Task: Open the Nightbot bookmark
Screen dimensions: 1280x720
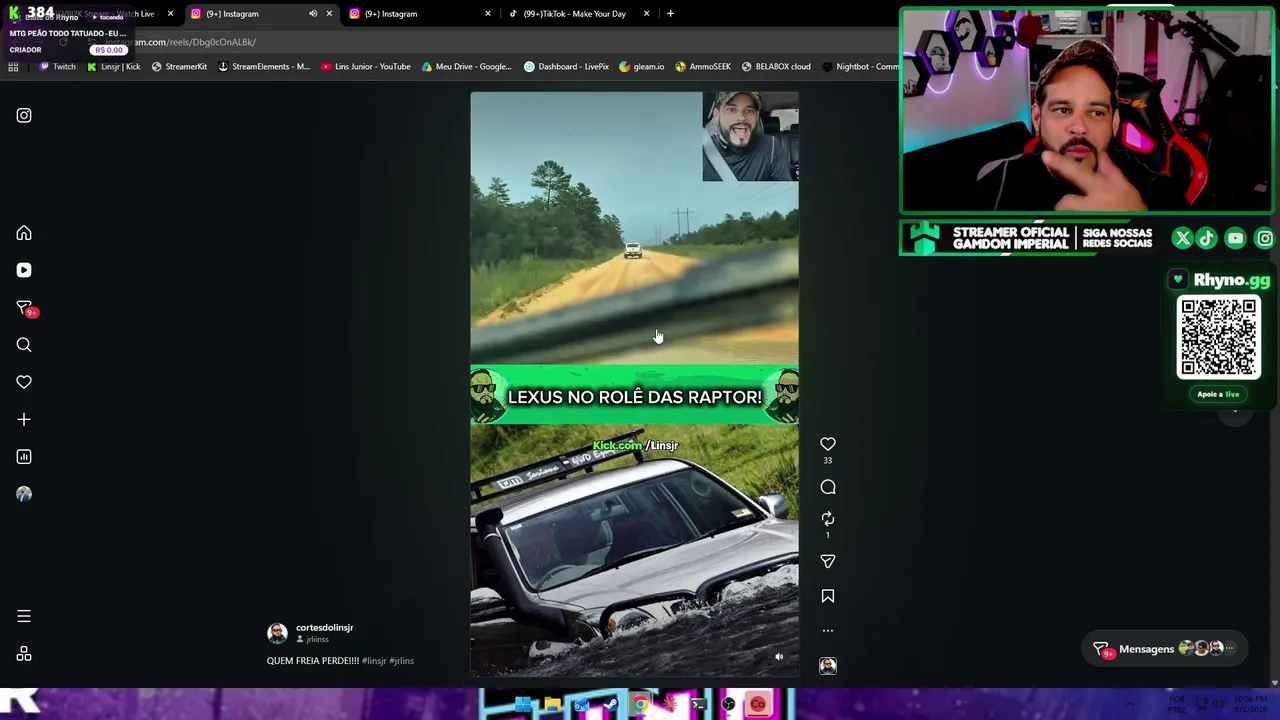Action: tap(860, 67)
